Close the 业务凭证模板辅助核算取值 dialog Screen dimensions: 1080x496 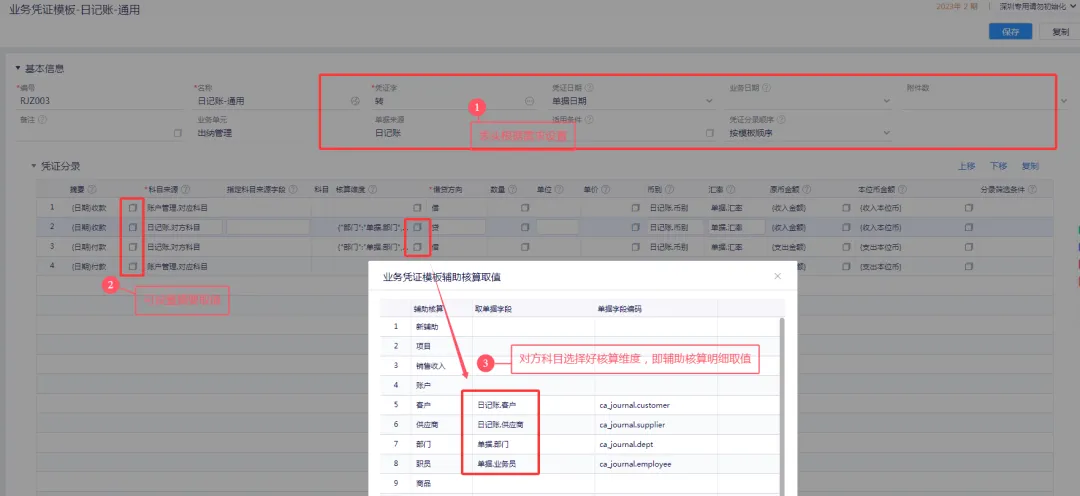pyautogui.click(x=778, y=276)
